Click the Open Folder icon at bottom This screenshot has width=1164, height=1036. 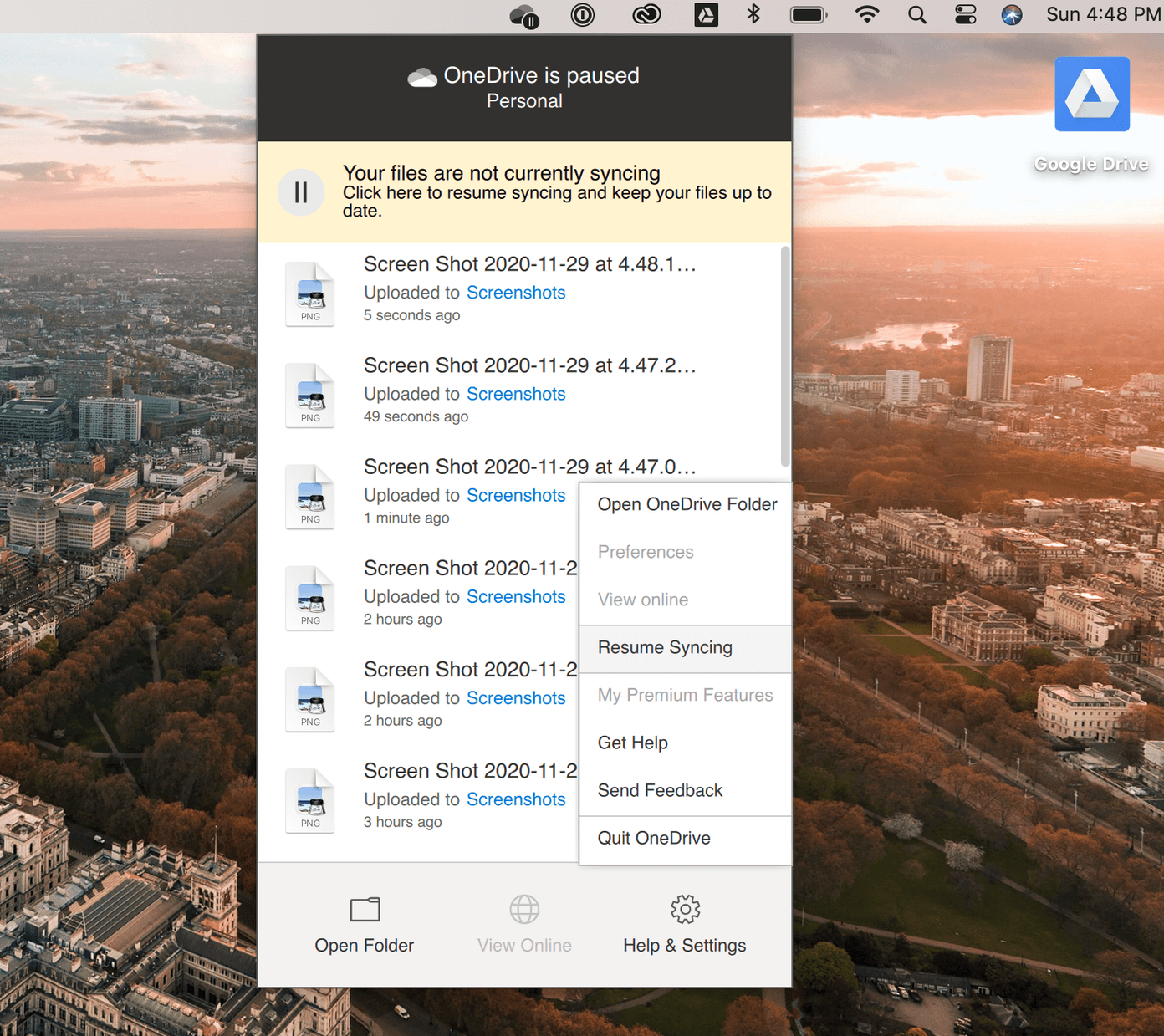pyautogui.click(x=365, y=909)
